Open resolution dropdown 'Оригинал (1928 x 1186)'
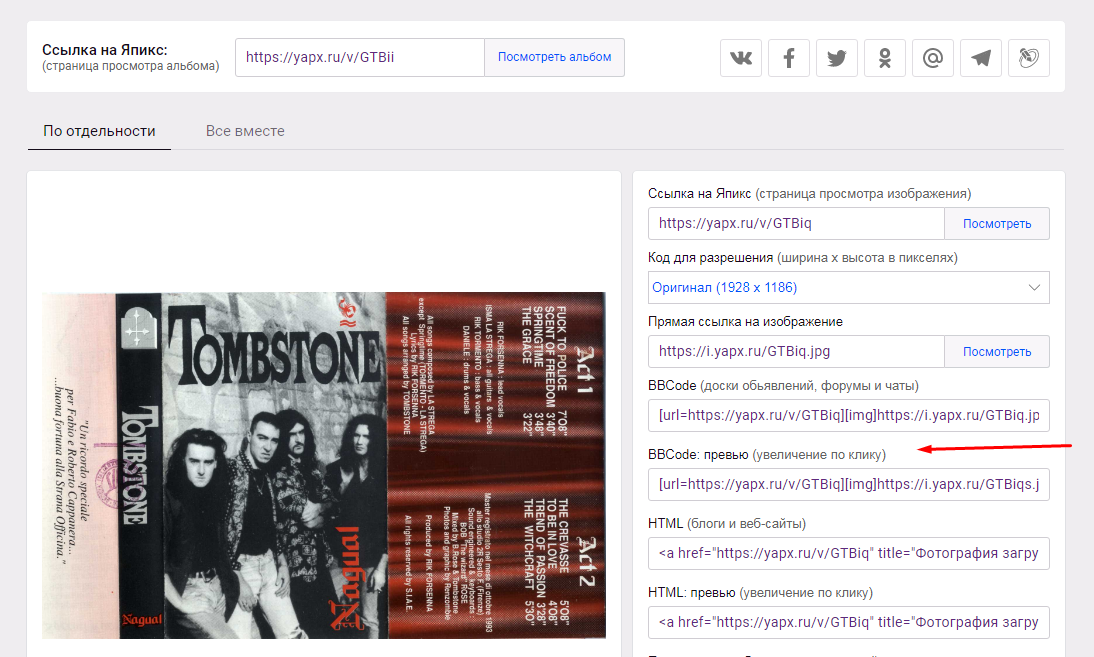 848,287
